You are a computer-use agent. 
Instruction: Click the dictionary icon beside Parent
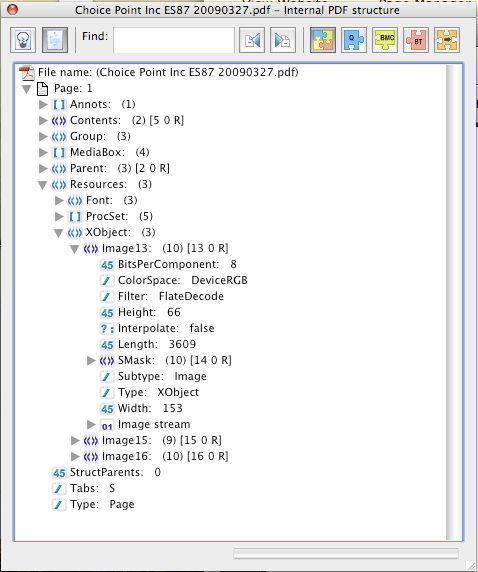coord(59,169)
